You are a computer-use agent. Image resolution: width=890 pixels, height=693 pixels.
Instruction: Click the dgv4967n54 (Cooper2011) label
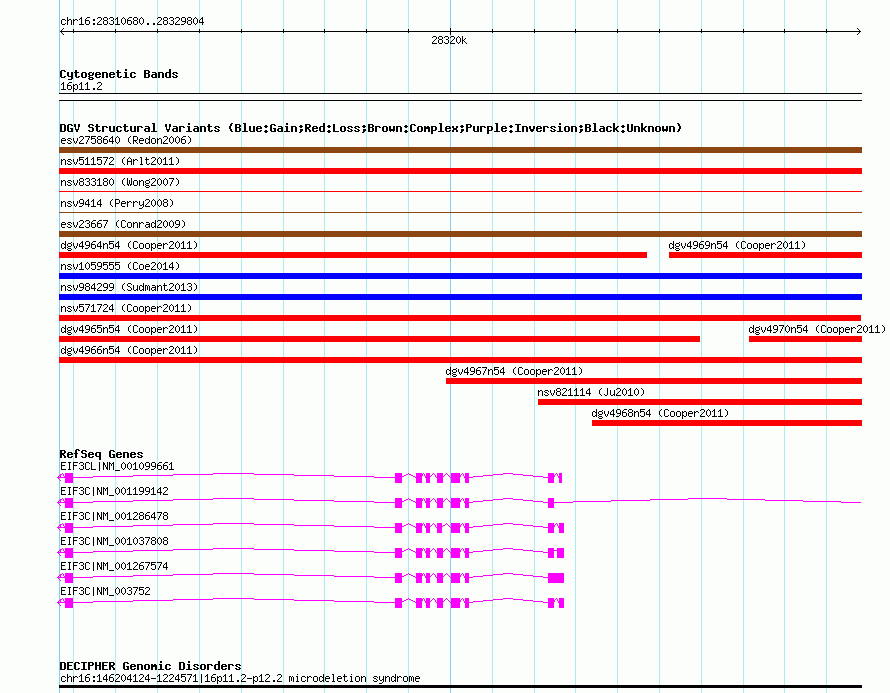(514, 371)
